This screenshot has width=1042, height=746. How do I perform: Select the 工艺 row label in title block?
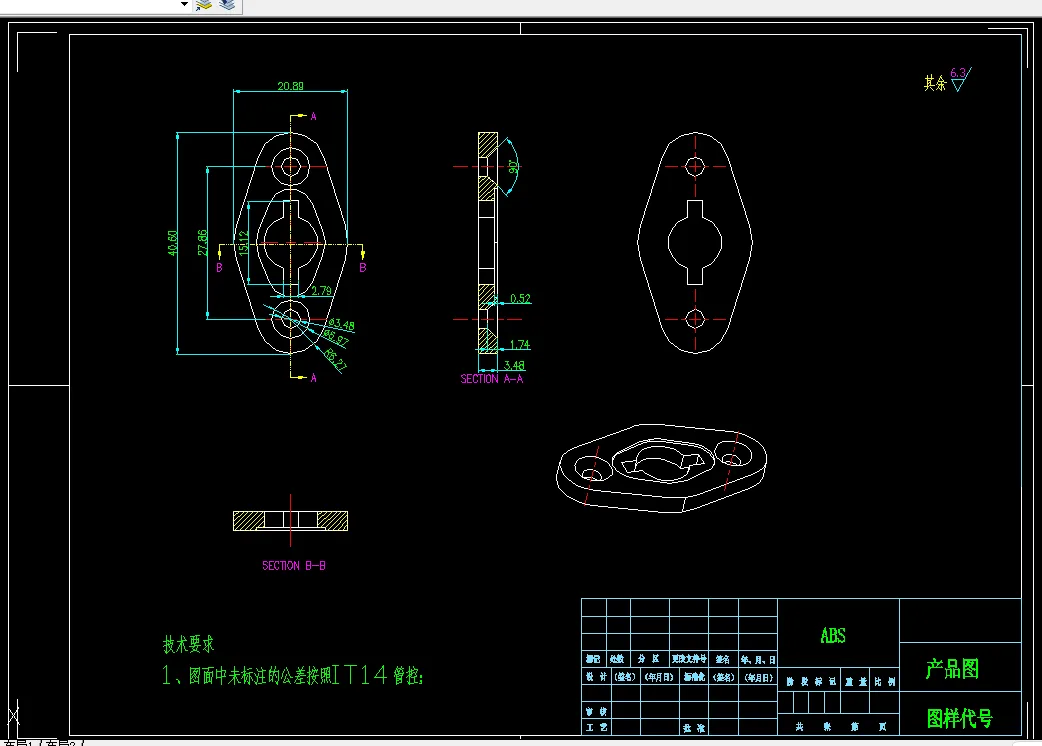(596, 727)
